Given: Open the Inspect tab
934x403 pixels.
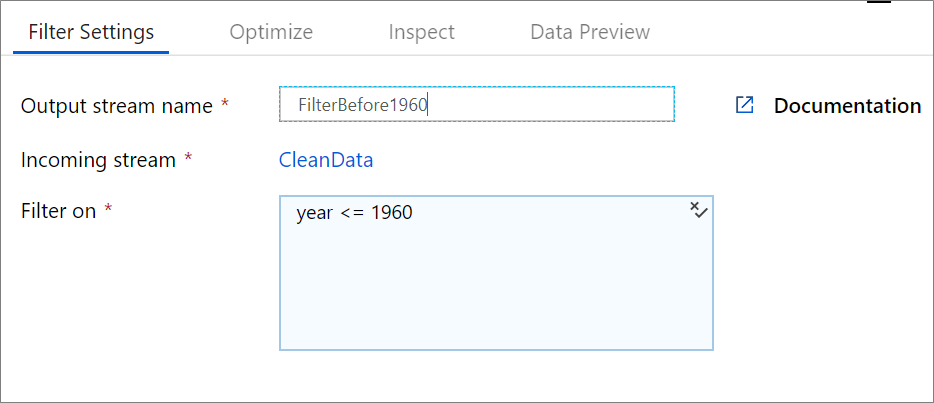Looking at the screenshot, I should pos(422,32).
